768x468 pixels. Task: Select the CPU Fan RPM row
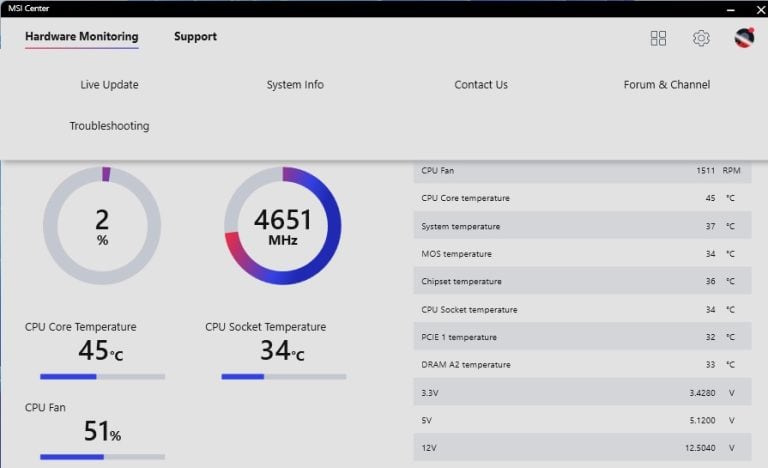(582, 171)
